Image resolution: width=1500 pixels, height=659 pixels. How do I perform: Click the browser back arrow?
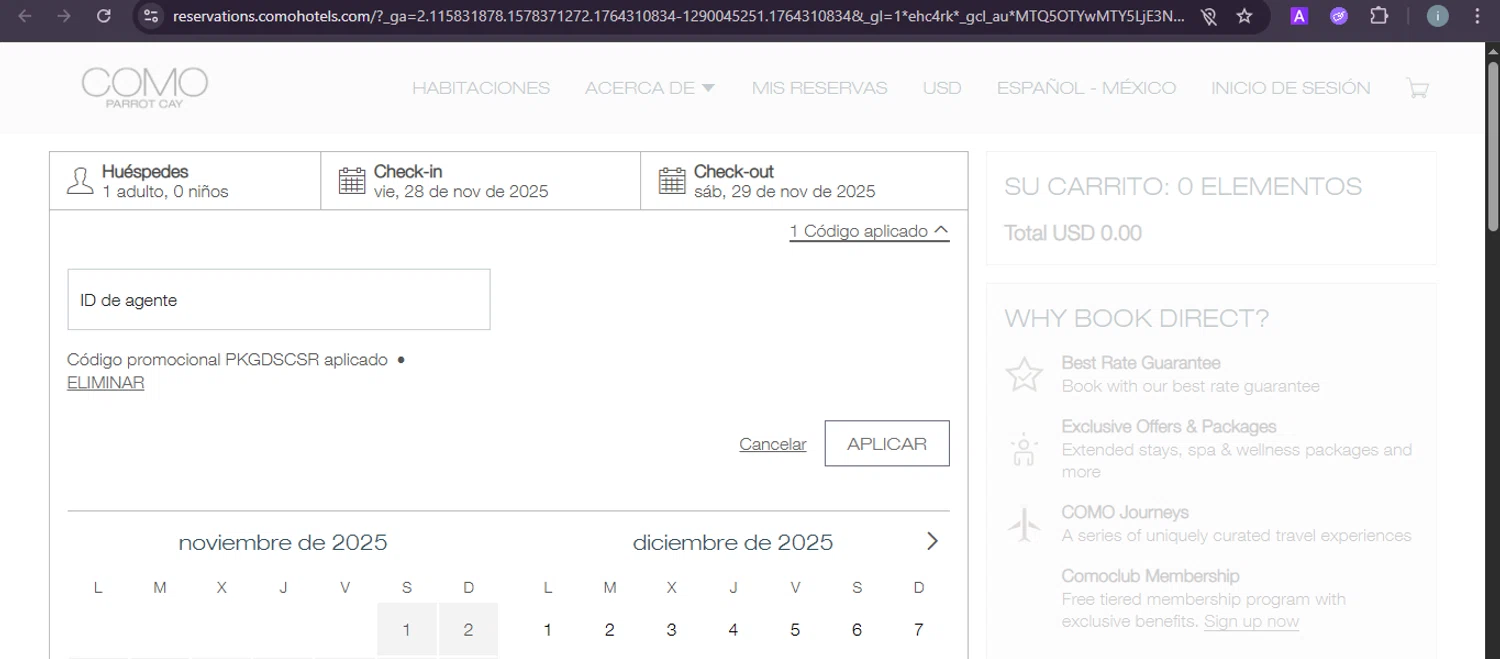(x=25, y=16)
